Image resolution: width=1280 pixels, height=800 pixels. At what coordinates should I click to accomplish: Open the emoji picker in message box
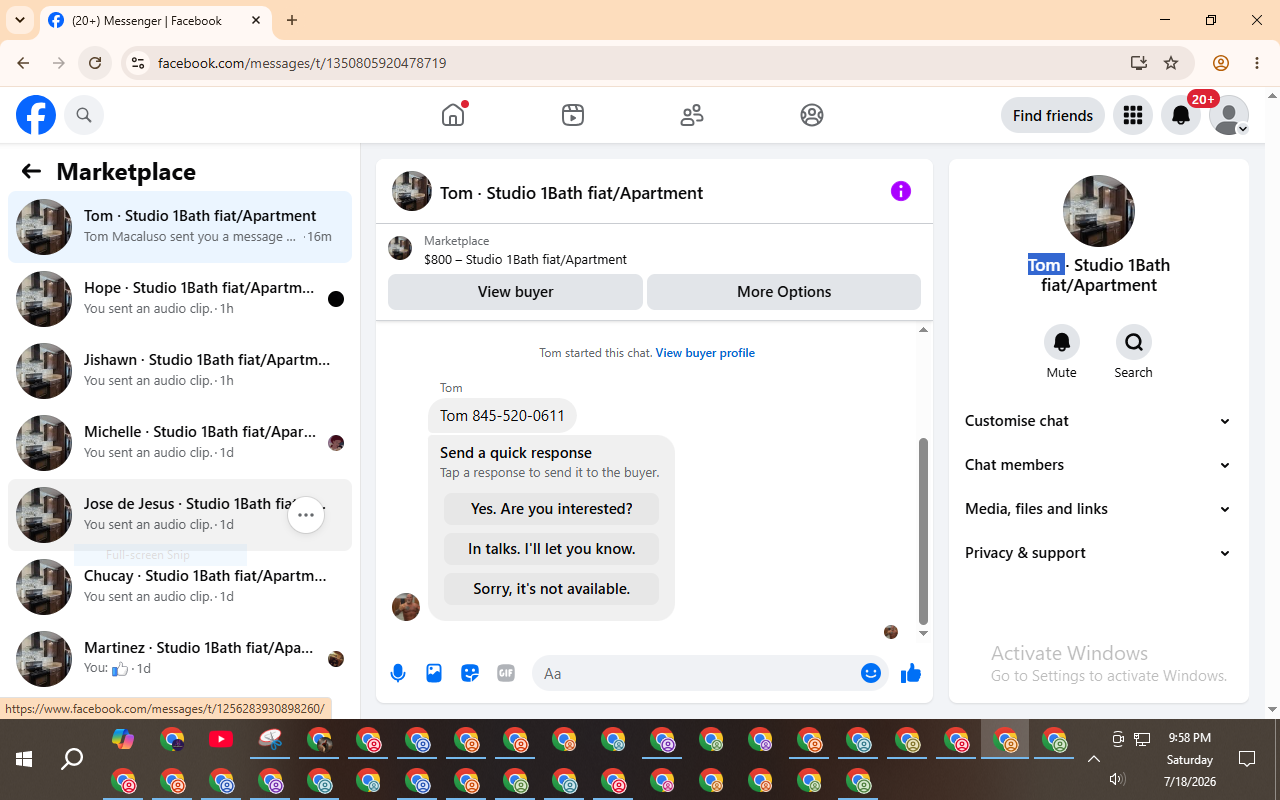tap(871, 673)
